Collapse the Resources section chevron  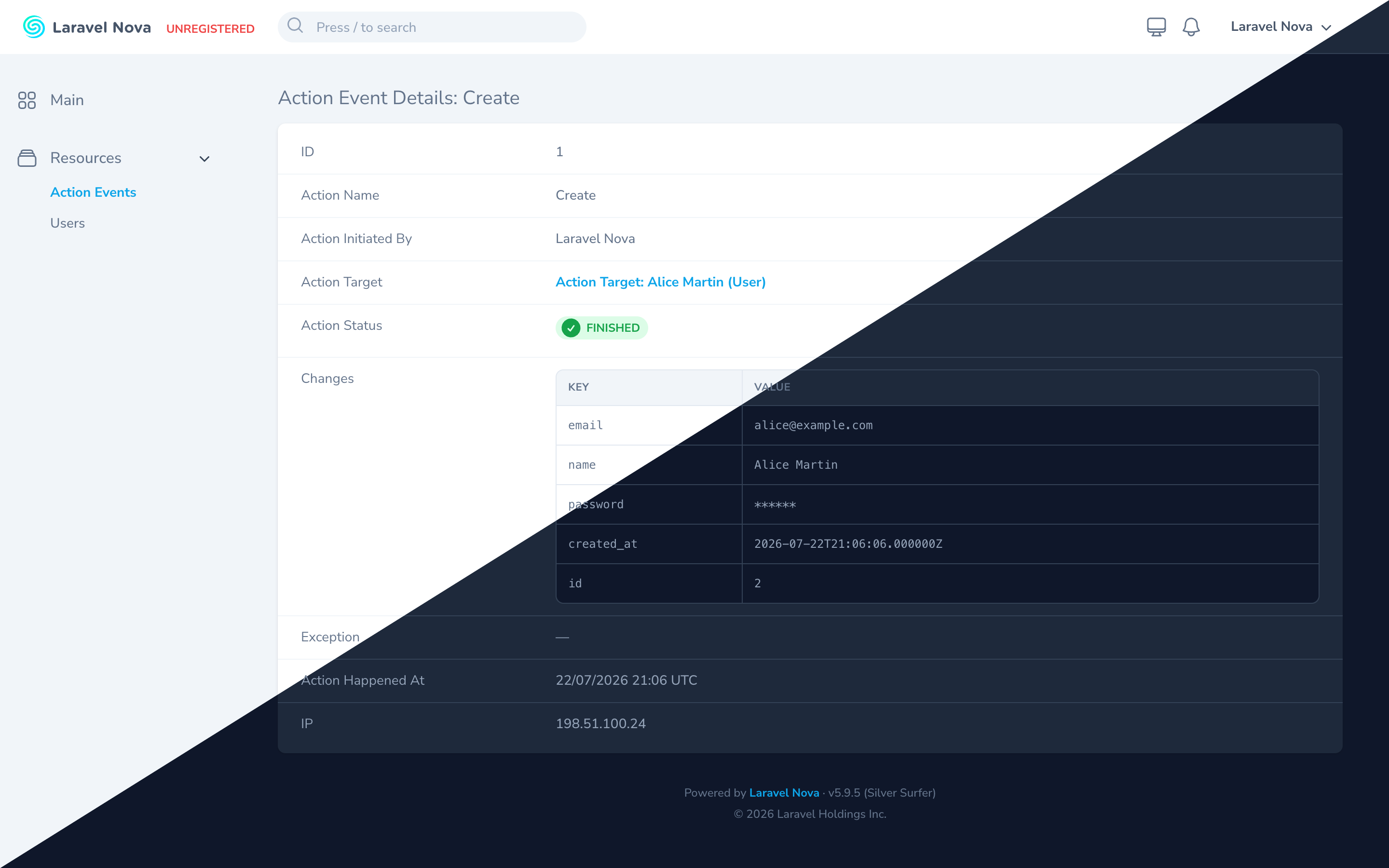204,159
